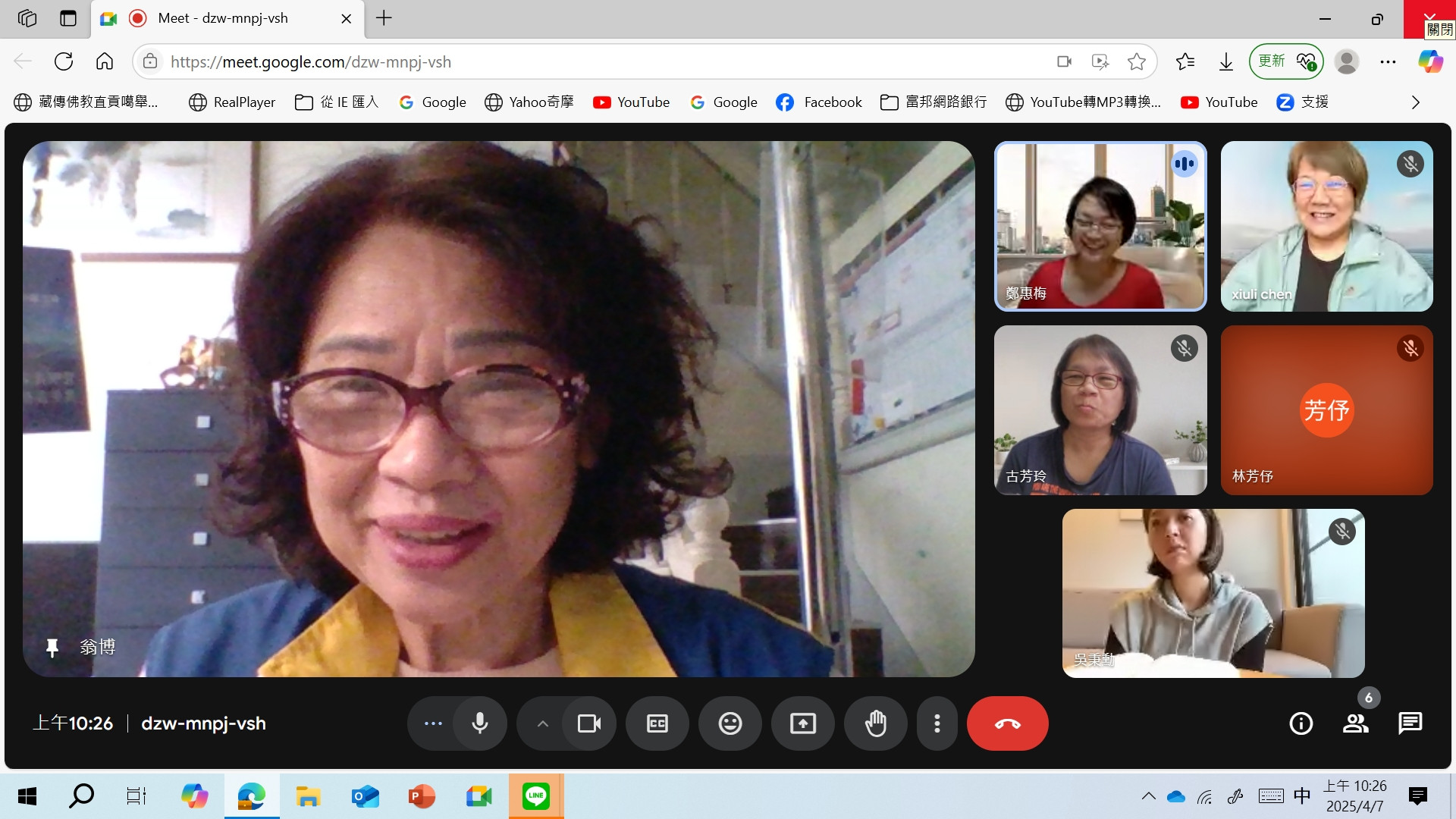Open LINE app from taskbar
The image size is (1456, 819).
coord(535,795)
